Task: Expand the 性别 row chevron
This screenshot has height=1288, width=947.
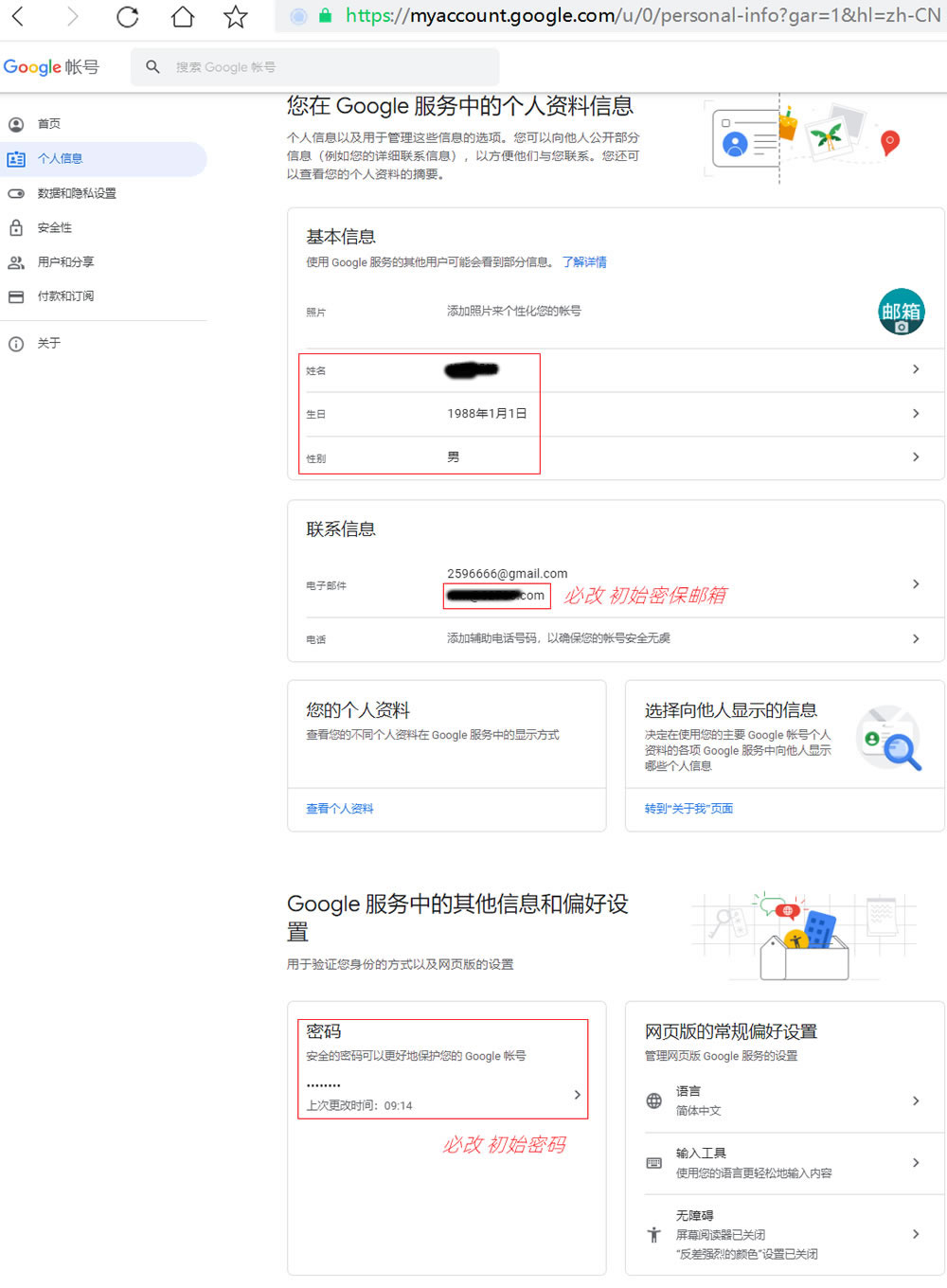Action: (916, 457)
